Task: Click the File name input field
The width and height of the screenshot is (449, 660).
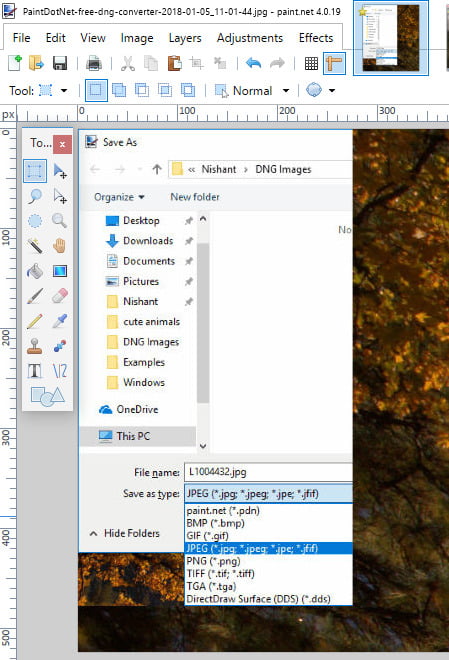Action: 268,472
